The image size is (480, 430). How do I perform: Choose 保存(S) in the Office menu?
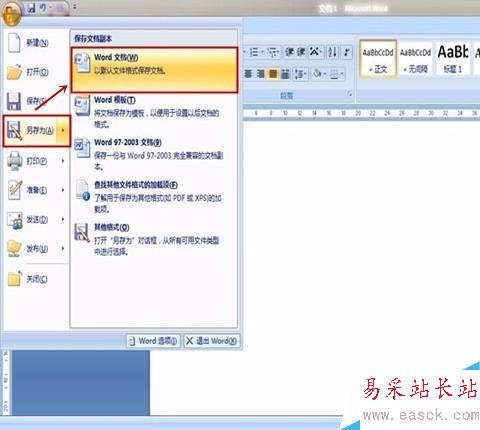click(35, 101)
